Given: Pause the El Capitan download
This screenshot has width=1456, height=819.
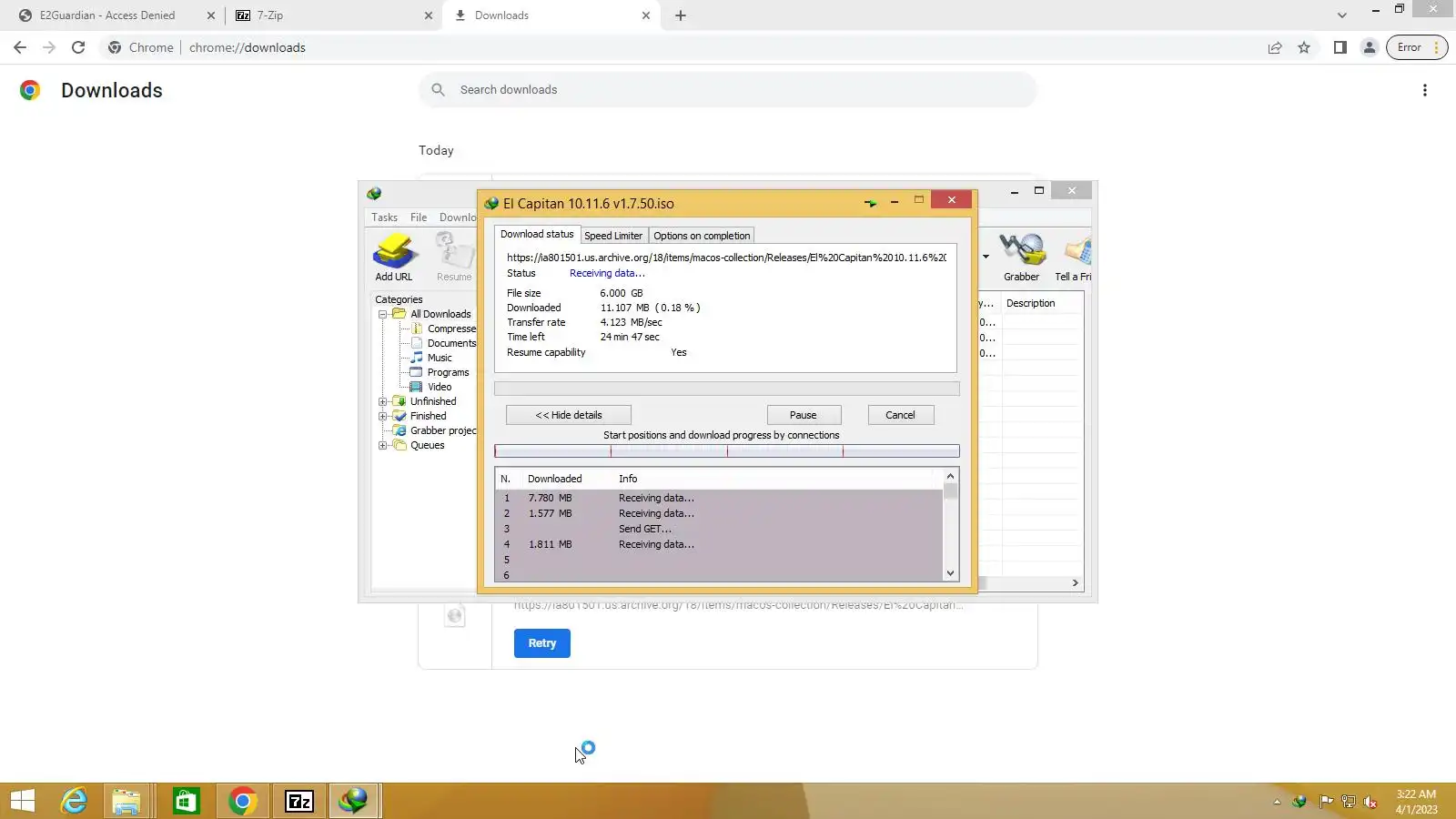Looking at the screenshot, I should pos(804,415).
